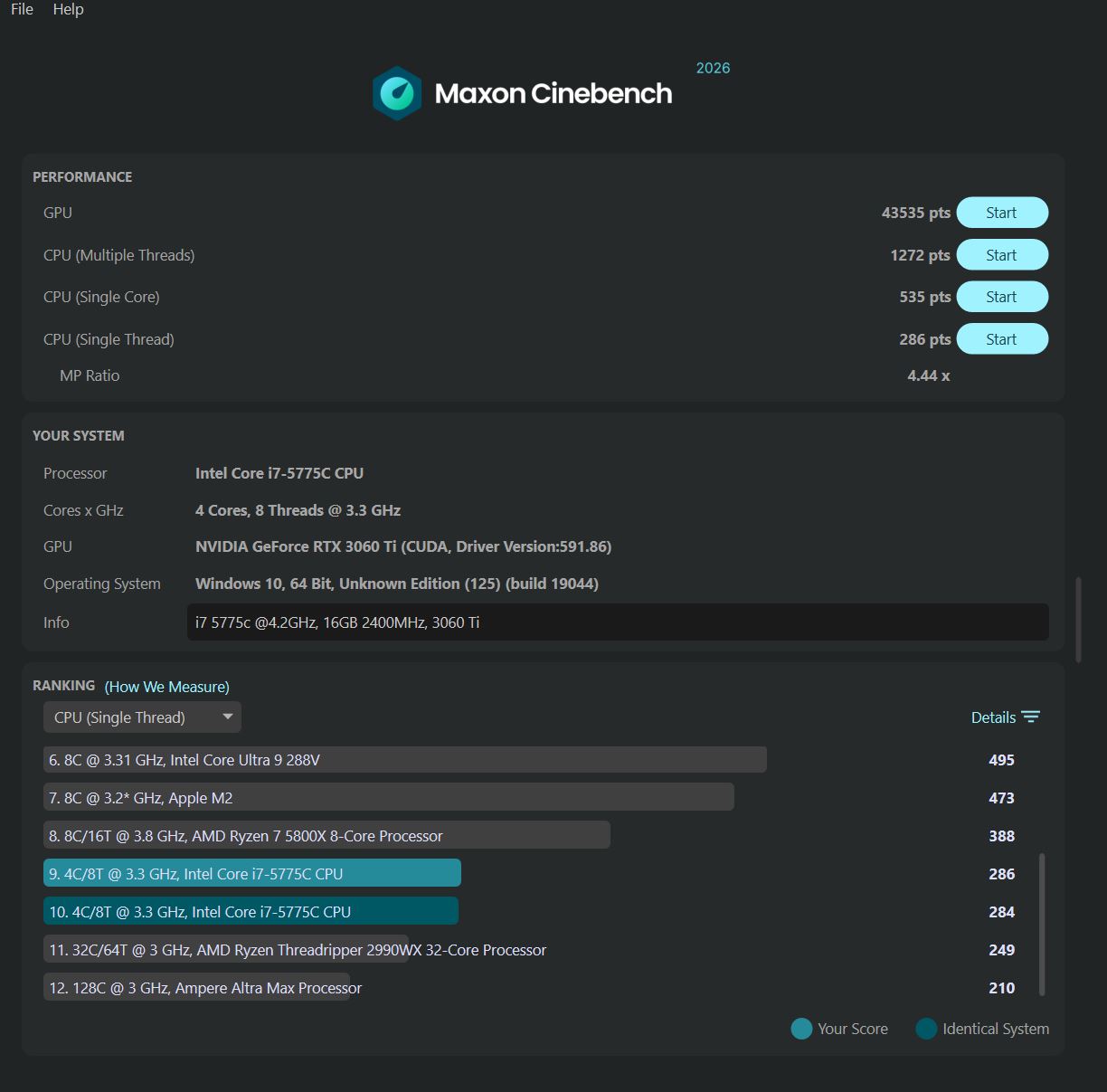Open the CPU (Single Thread) ranking dropdown
Screen dimensions: 1107x1092
tap(142, 717)
